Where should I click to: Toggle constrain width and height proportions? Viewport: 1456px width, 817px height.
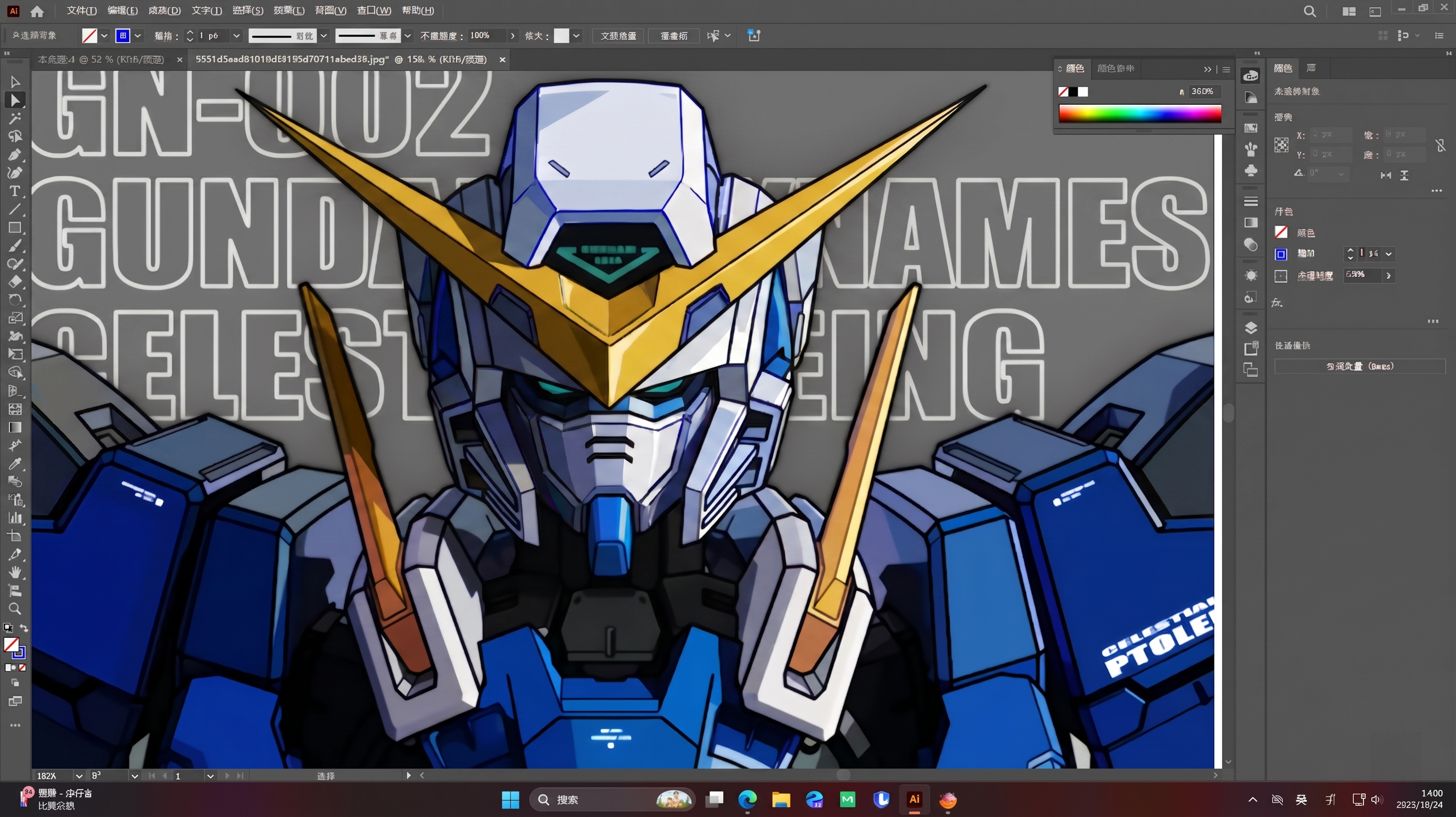pyautogui.click(x=1441, y=146)
